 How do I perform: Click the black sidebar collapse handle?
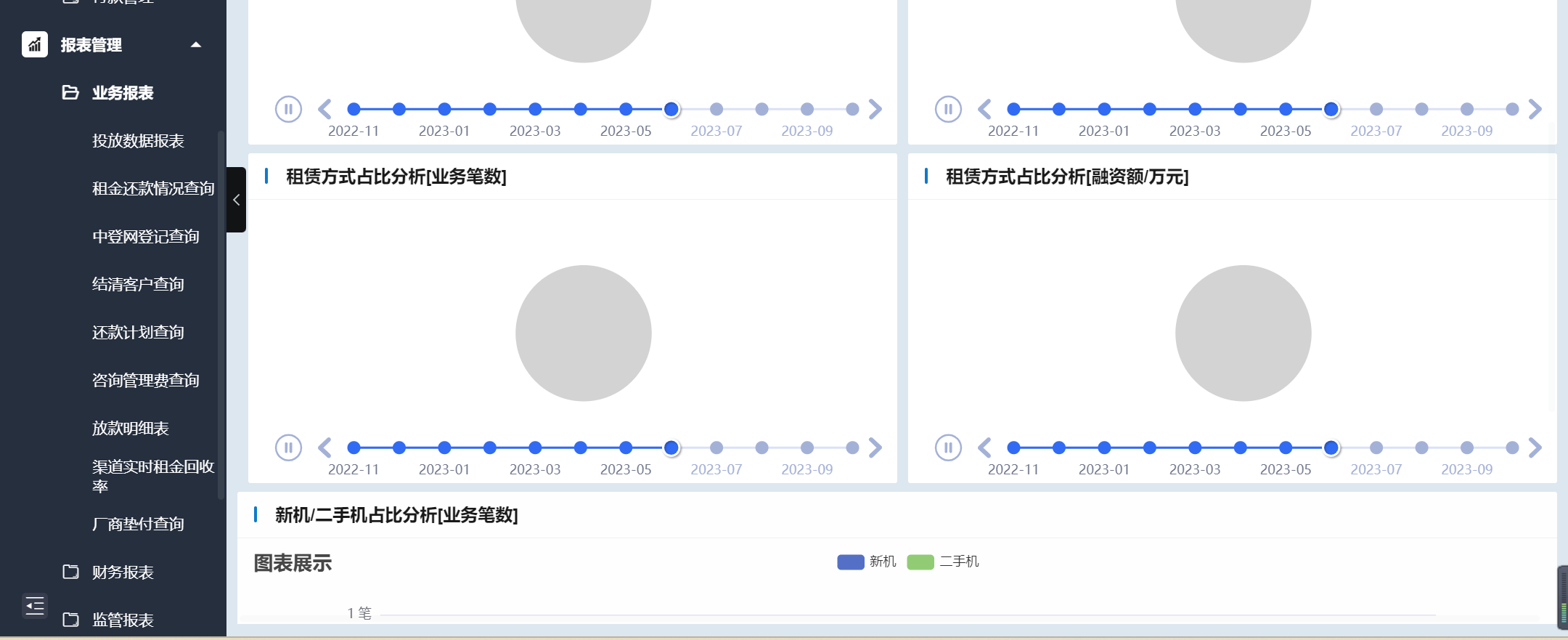coord(236,200)
